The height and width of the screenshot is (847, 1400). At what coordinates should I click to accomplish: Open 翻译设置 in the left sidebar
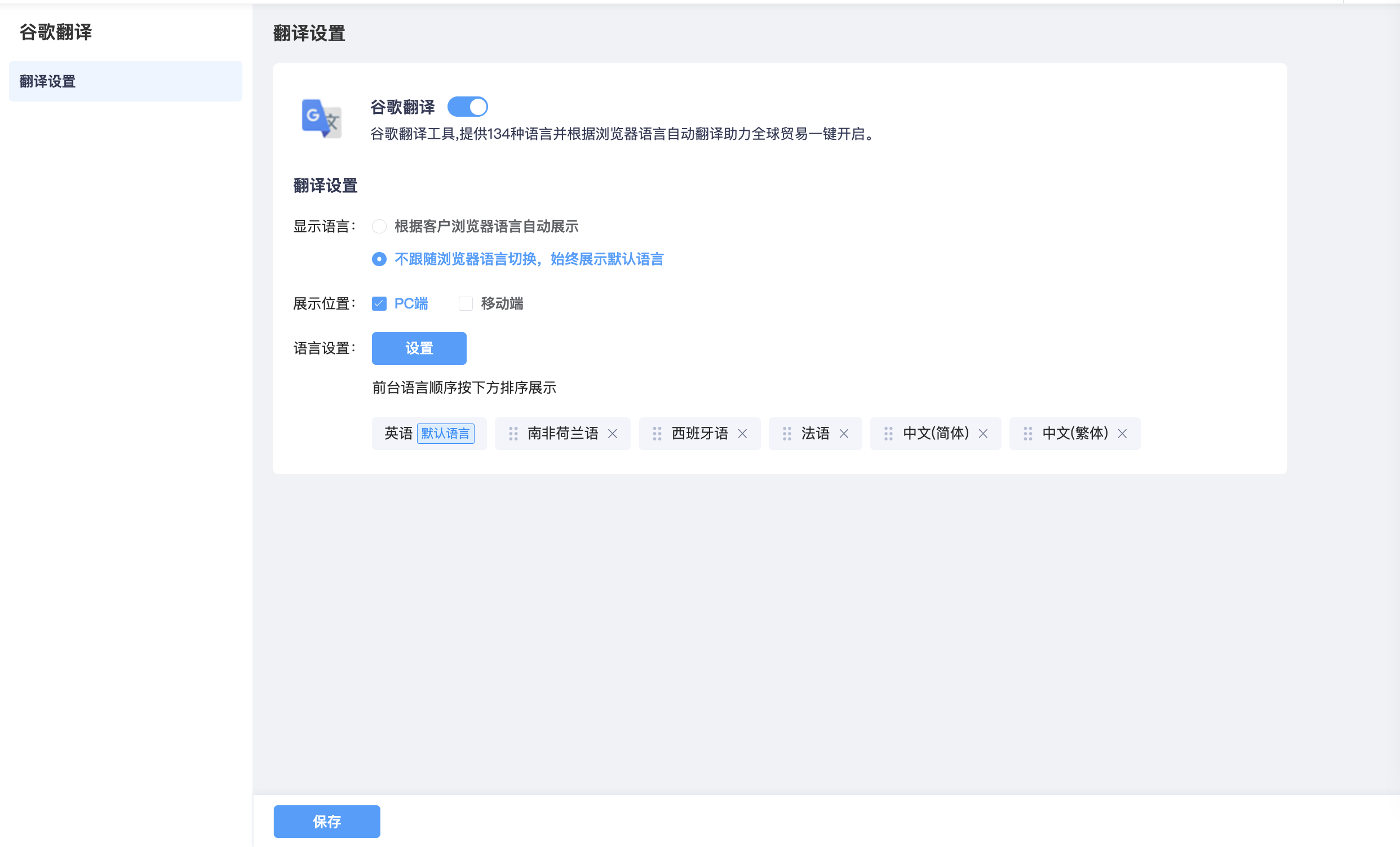47,81
